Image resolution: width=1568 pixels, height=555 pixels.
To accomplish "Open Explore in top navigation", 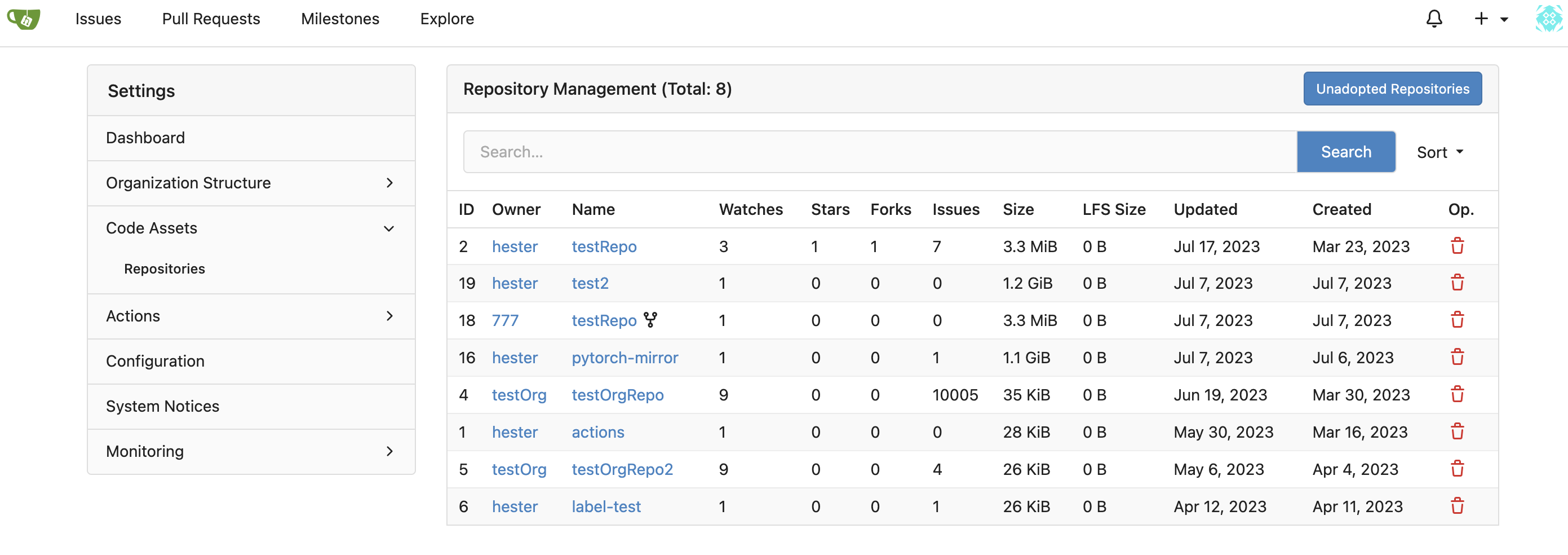I will coord(447,19).
